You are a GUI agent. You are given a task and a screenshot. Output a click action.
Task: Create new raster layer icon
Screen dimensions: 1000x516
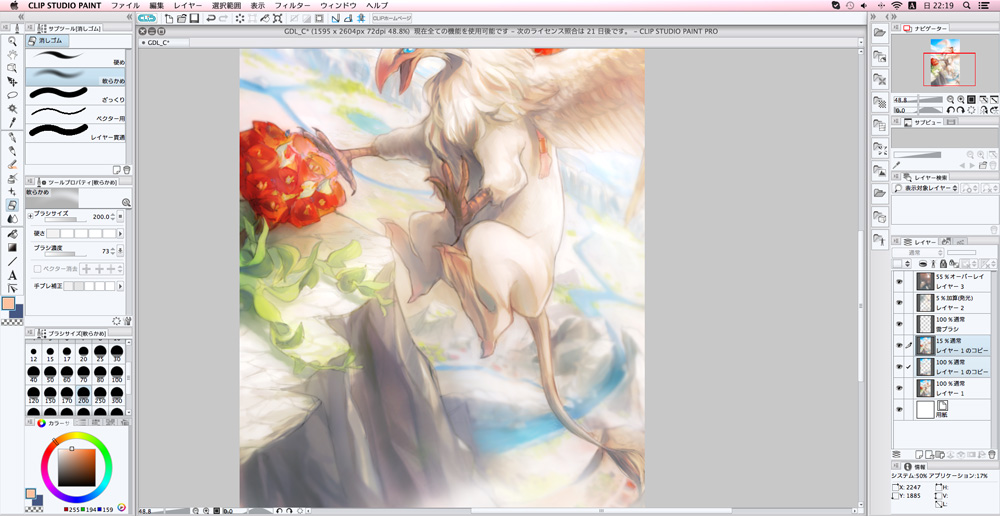(x=919, y=454)
